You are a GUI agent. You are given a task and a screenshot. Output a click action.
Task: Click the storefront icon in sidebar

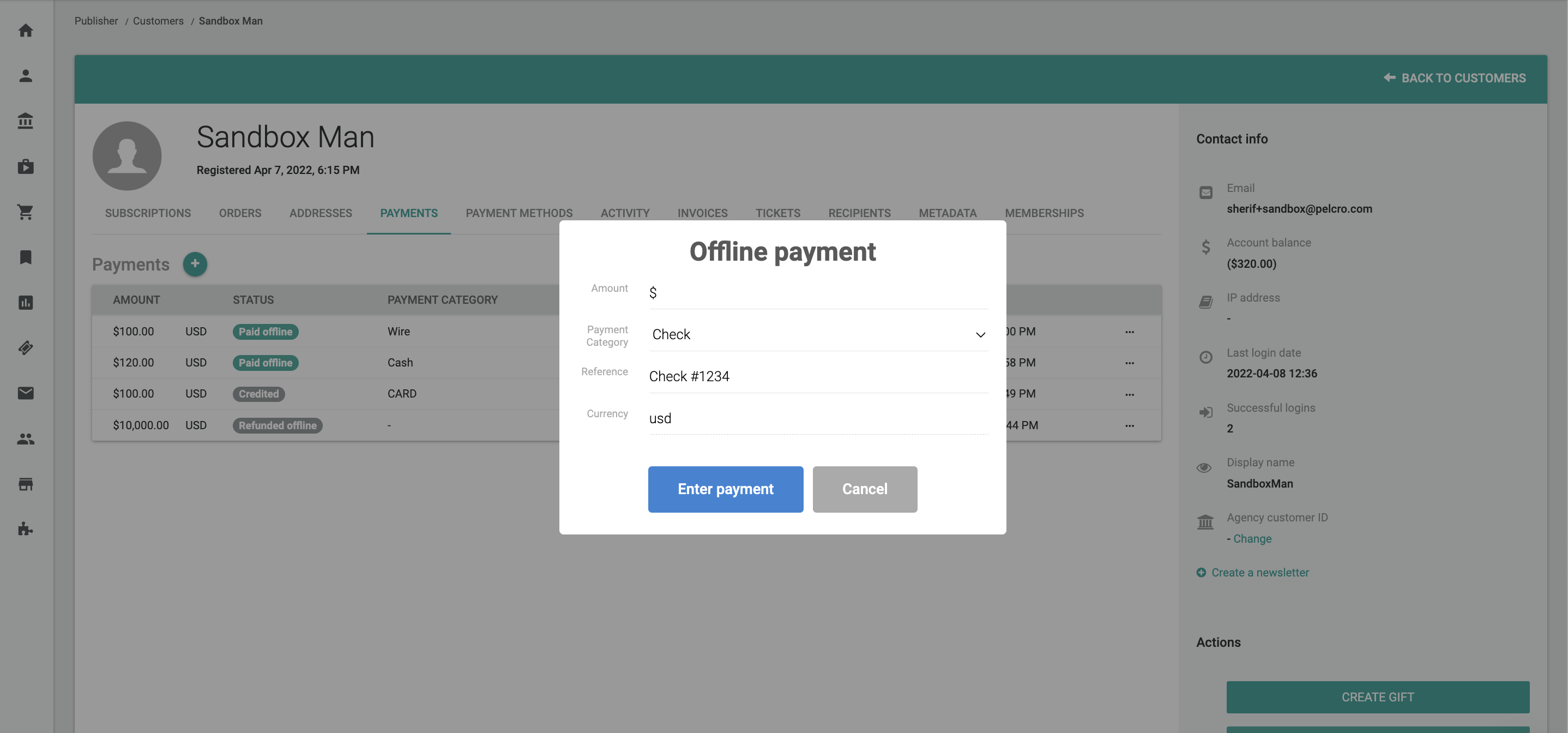click(26, 484)
